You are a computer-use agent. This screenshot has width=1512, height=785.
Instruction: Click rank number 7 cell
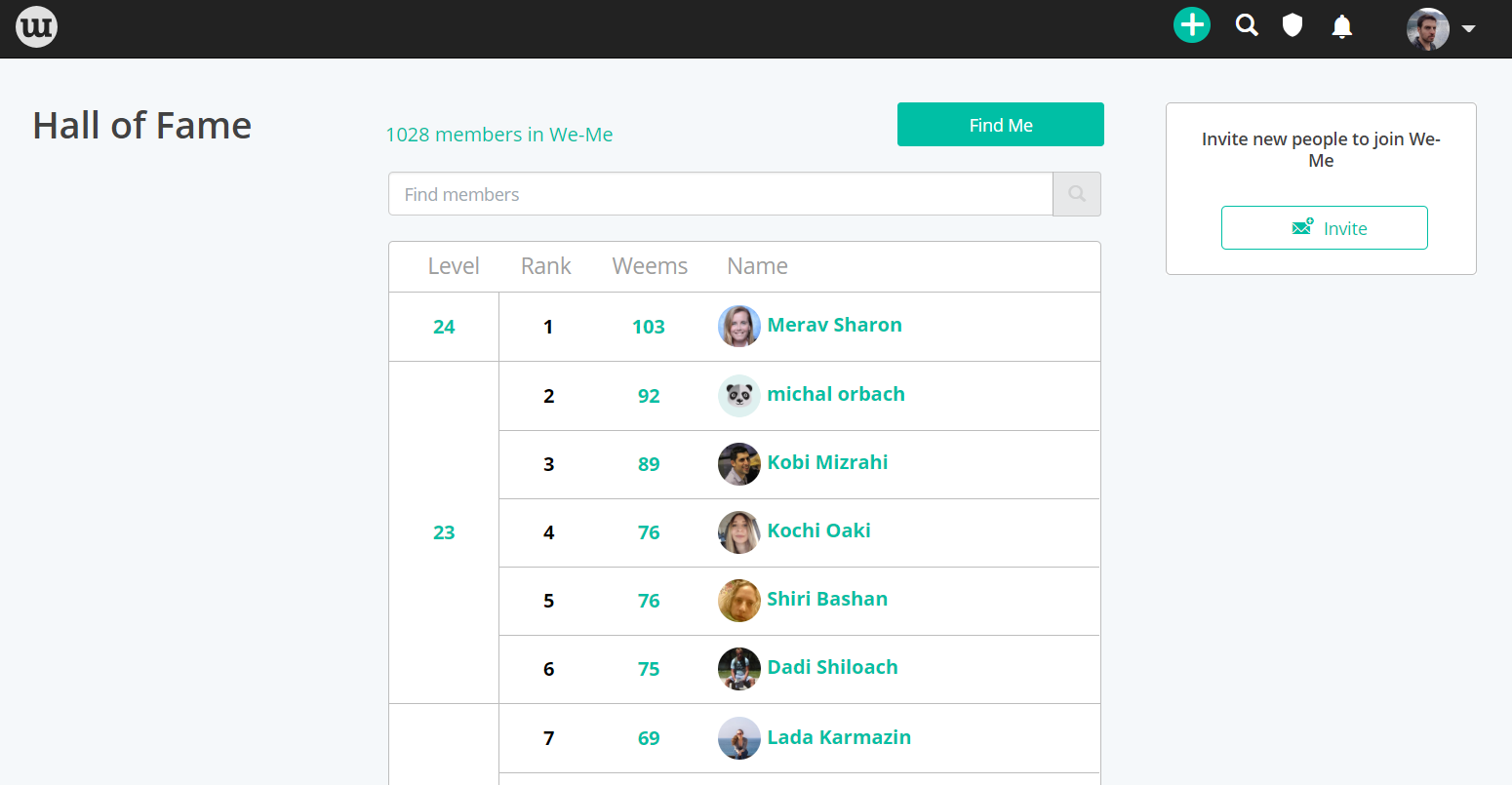click(x=548, y=738)
